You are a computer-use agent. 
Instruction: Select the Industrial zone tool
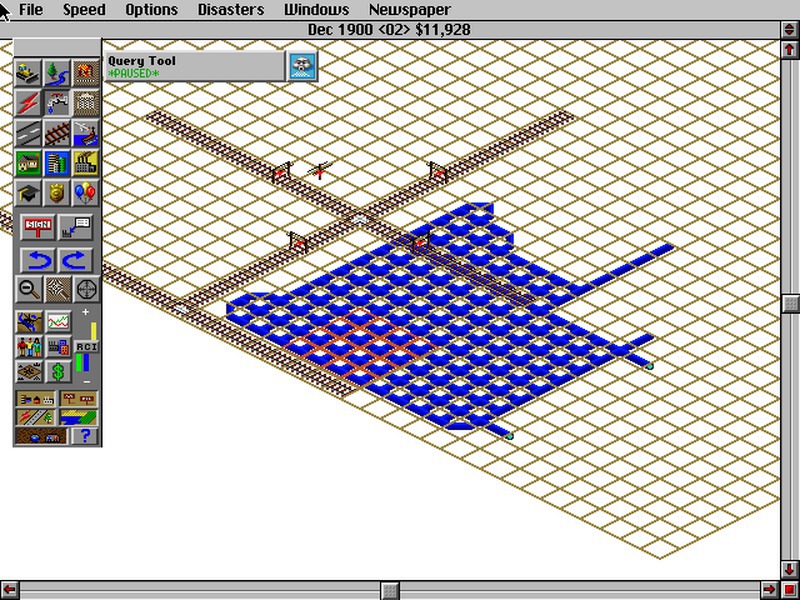click(86, 163)
